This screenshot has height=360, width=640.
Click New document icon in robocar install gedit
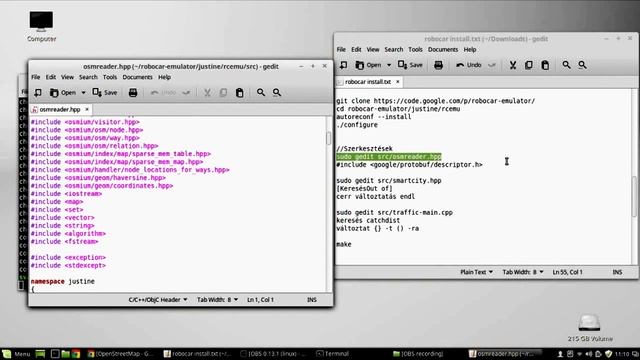pyautogui.click(x=344, y=65)
